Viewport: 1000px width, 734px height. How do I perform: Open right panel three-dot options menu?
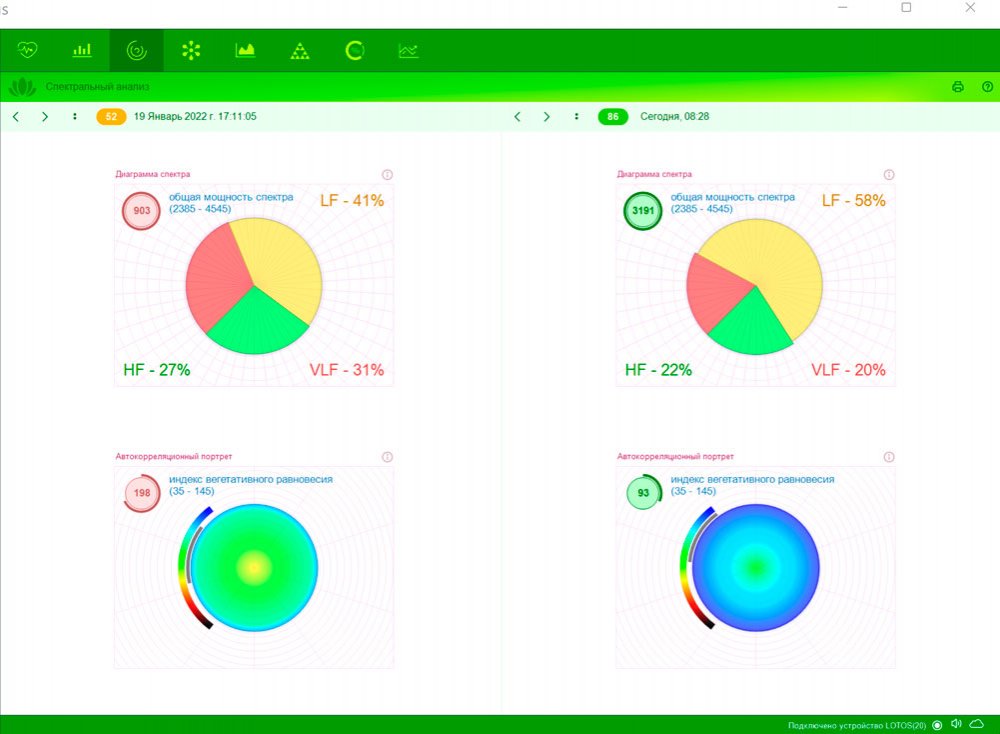click(577, 117)
